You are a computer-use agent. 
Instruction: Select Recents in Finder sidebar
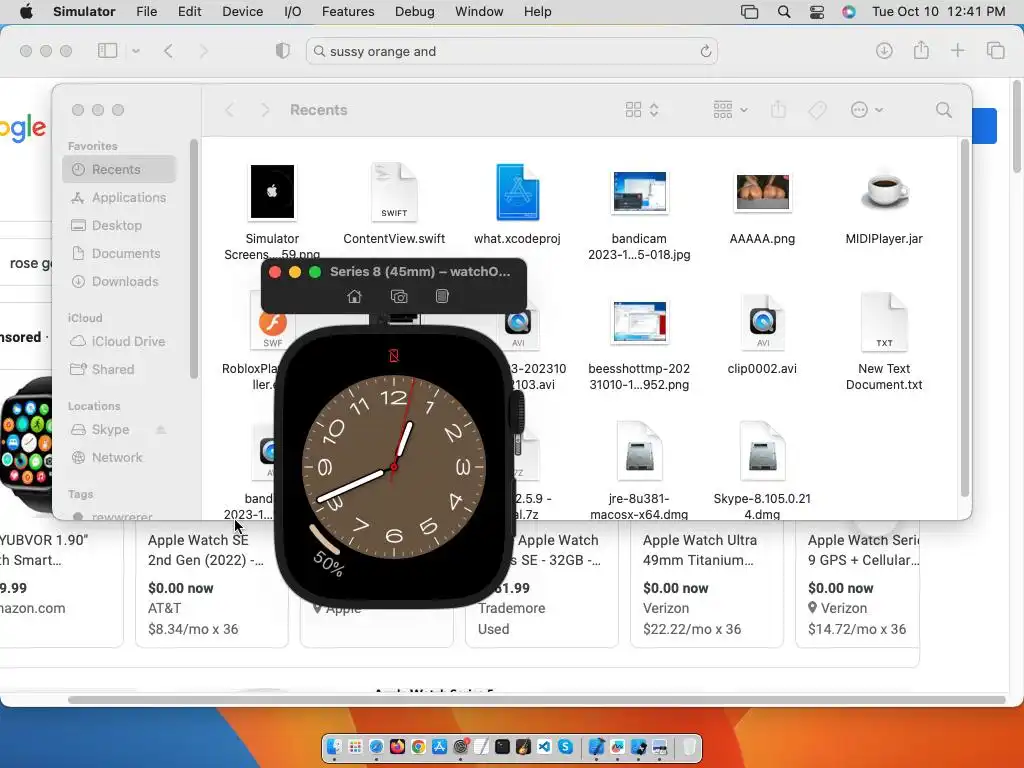(120, 169)
